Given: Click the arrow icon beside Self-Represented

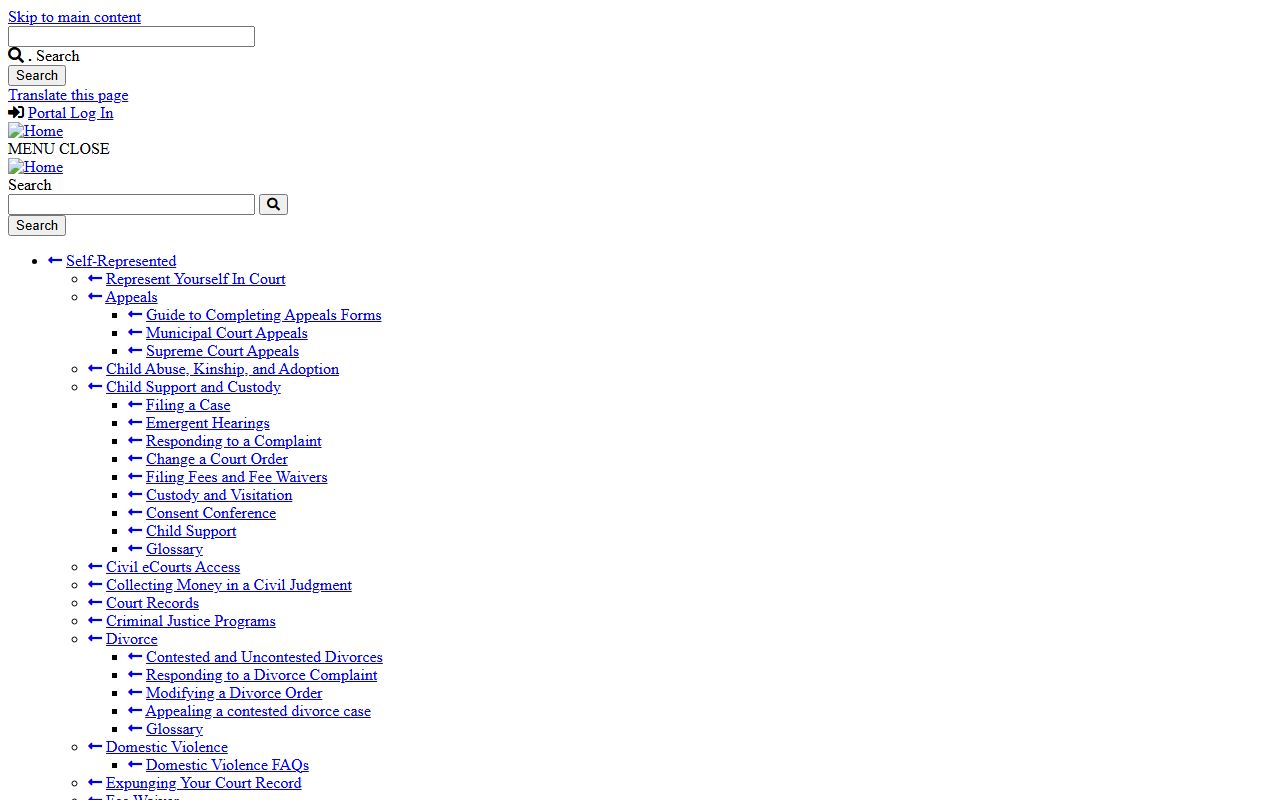Looking at the screenshot, I should tap(55, 261).
